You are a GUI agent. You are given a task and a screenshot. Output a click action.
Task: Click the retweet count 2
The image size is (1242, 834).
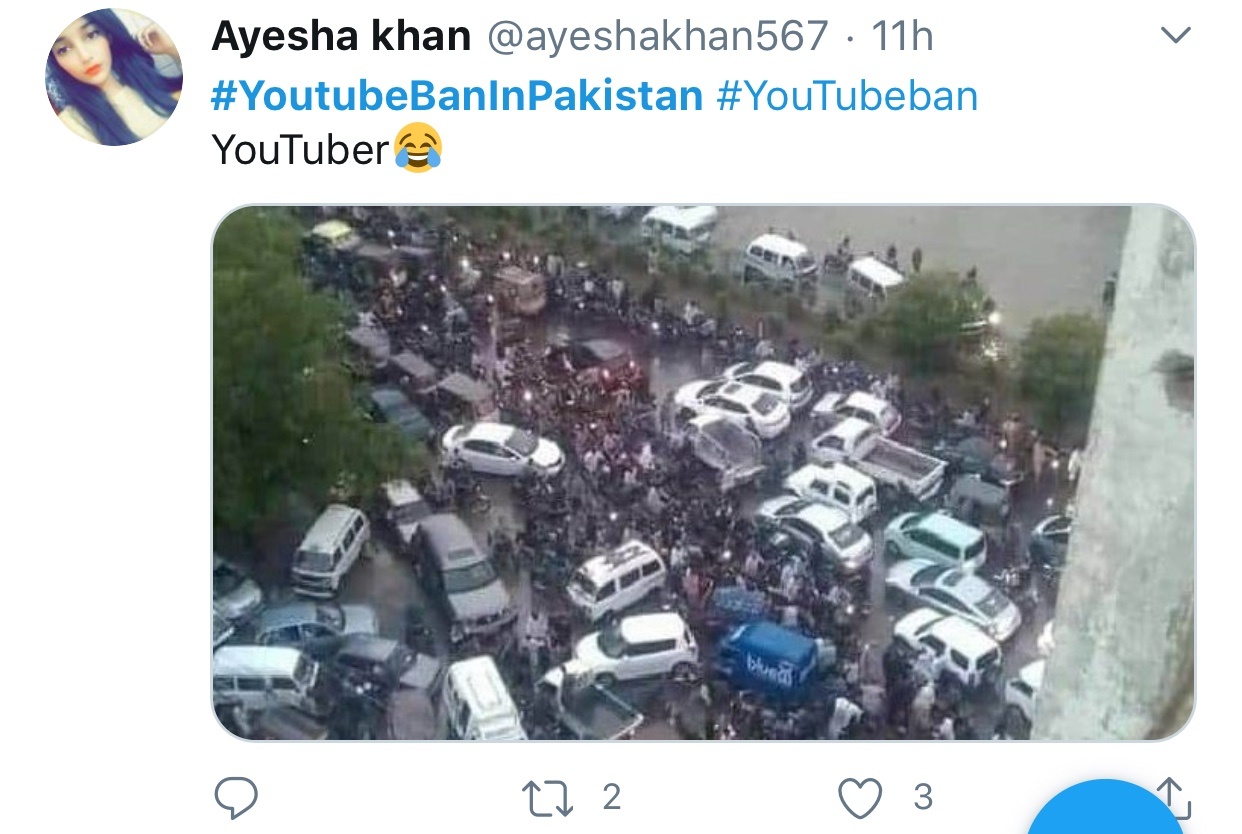coord(611,797)
